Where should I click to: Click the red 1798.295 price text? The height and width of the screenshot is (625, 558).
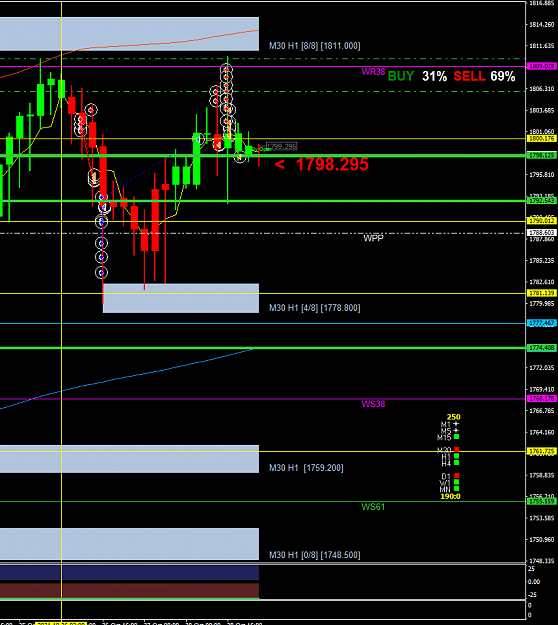[x=332, y=164]
